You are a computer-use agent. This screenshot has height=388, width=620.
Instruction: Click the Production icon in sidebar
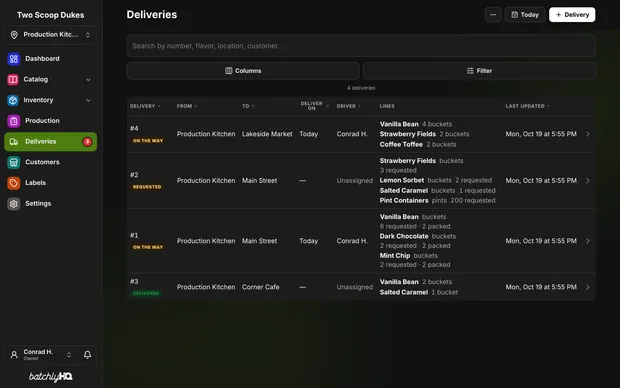pyautogui.click(x=13, y=121)
